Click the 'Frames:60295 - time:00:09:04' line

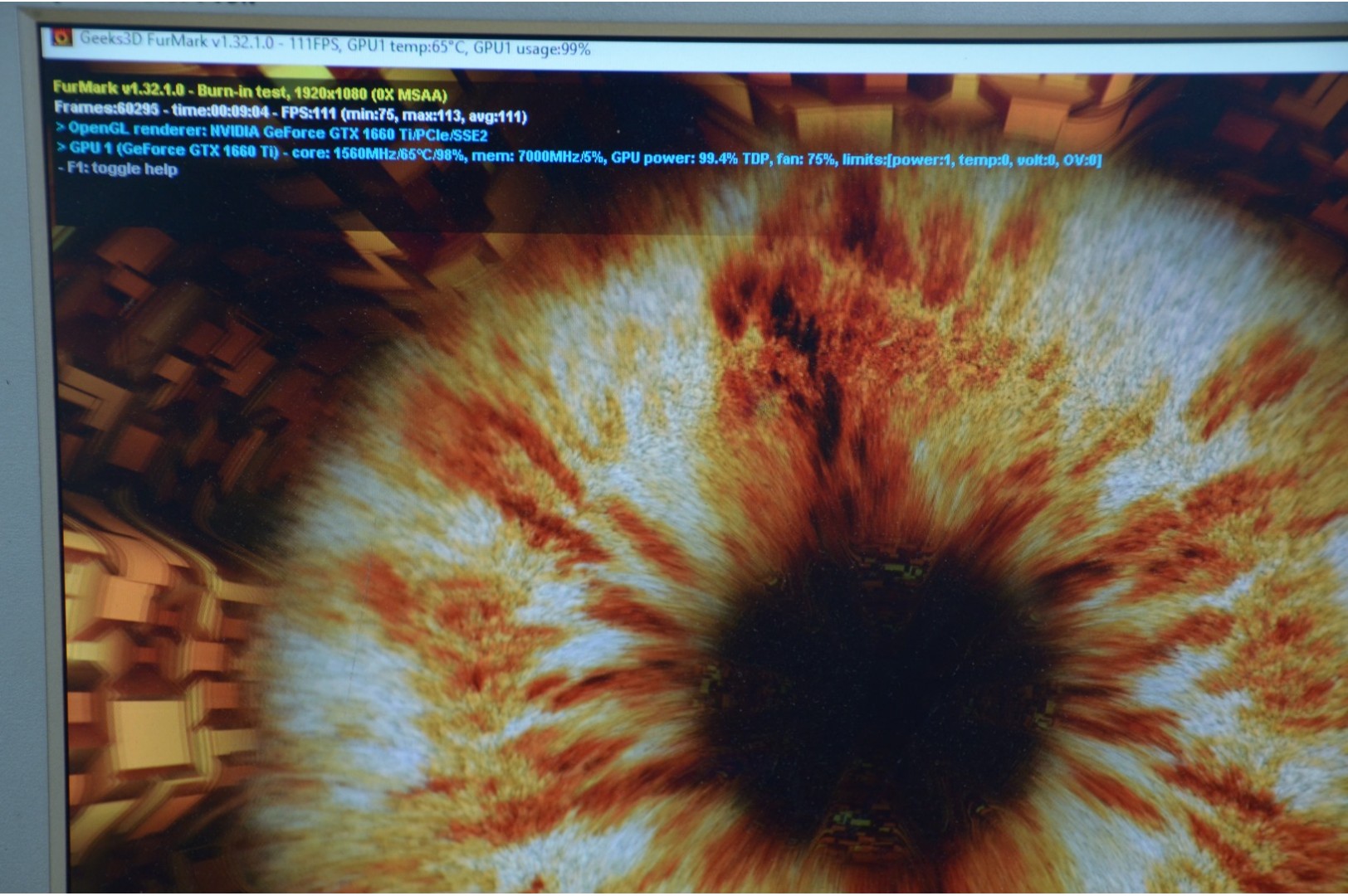click(291, 112)
